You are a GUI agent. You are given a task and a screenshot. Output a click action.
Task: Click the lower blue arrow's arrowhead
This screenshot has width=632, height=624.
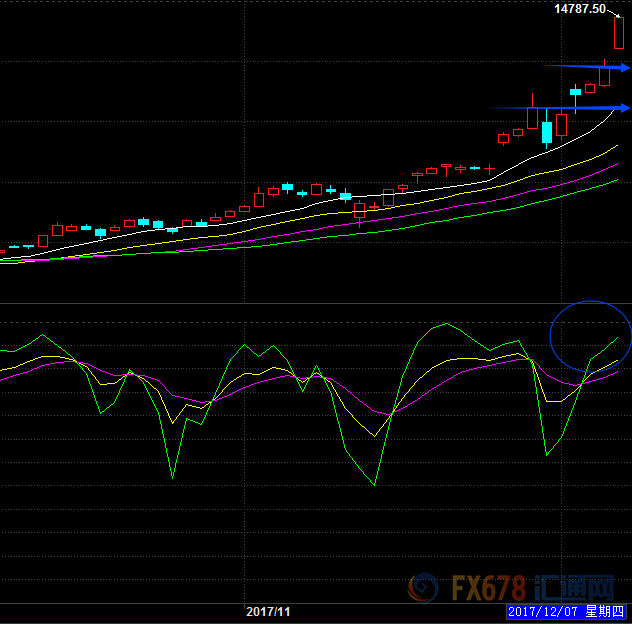click(625, 108)
